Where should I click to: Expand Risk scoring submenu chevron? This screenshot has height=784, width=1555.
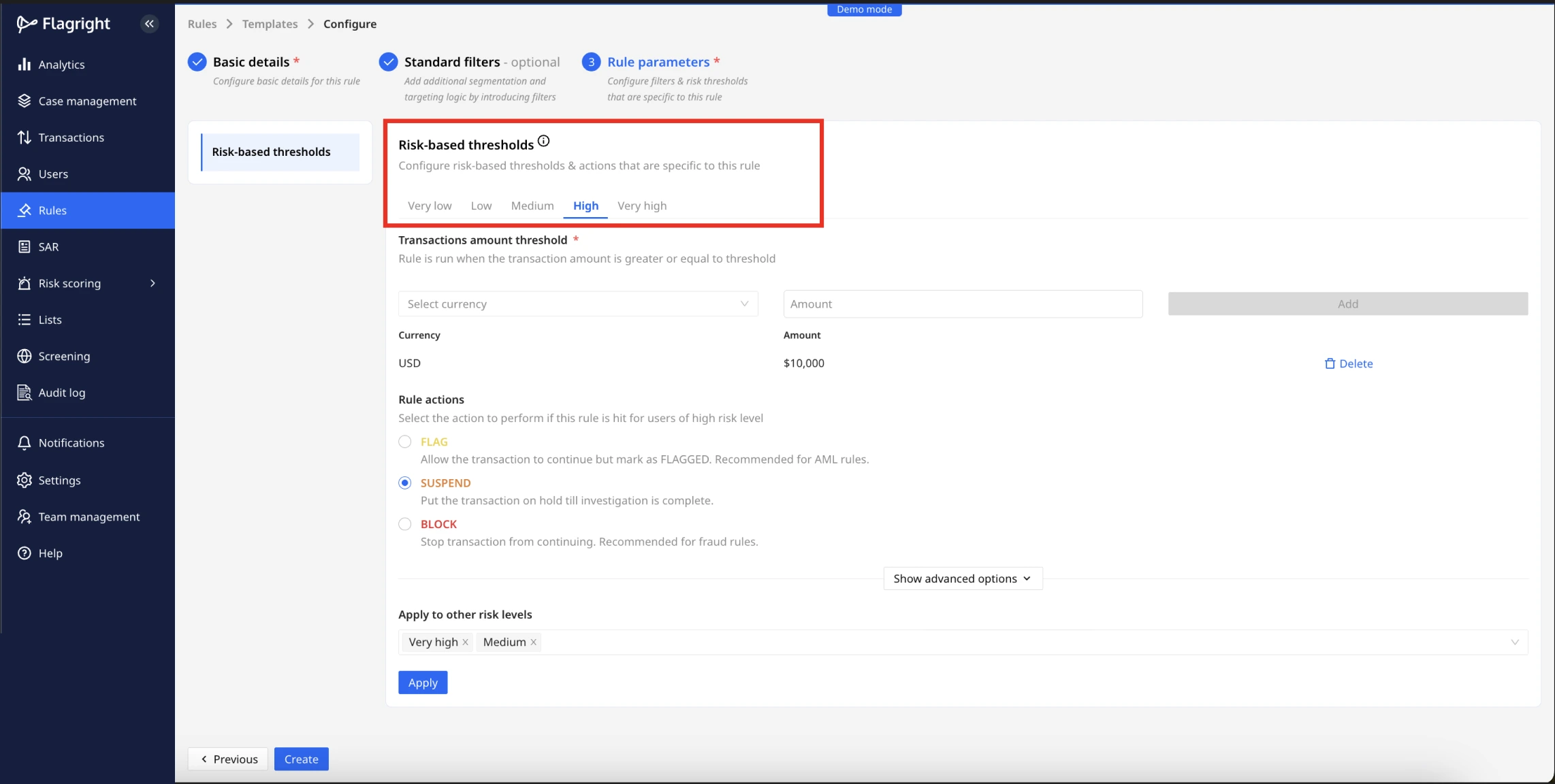[153, 283]
